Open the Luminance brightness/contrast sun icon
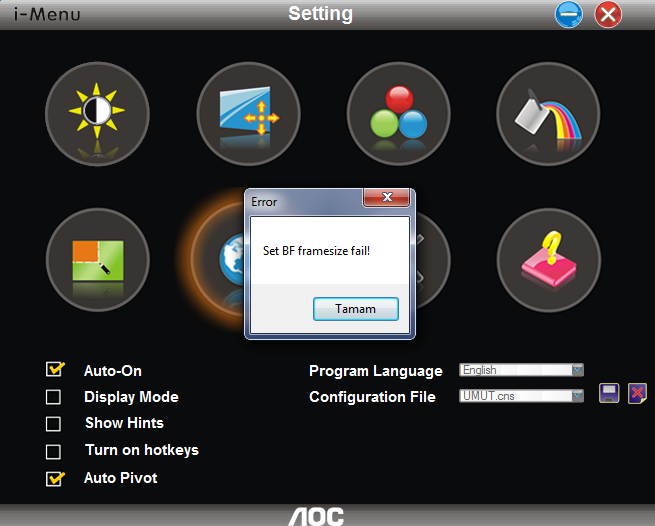Image resolution: width=655 pixels, height=526 pixels. tap(97, 114)
